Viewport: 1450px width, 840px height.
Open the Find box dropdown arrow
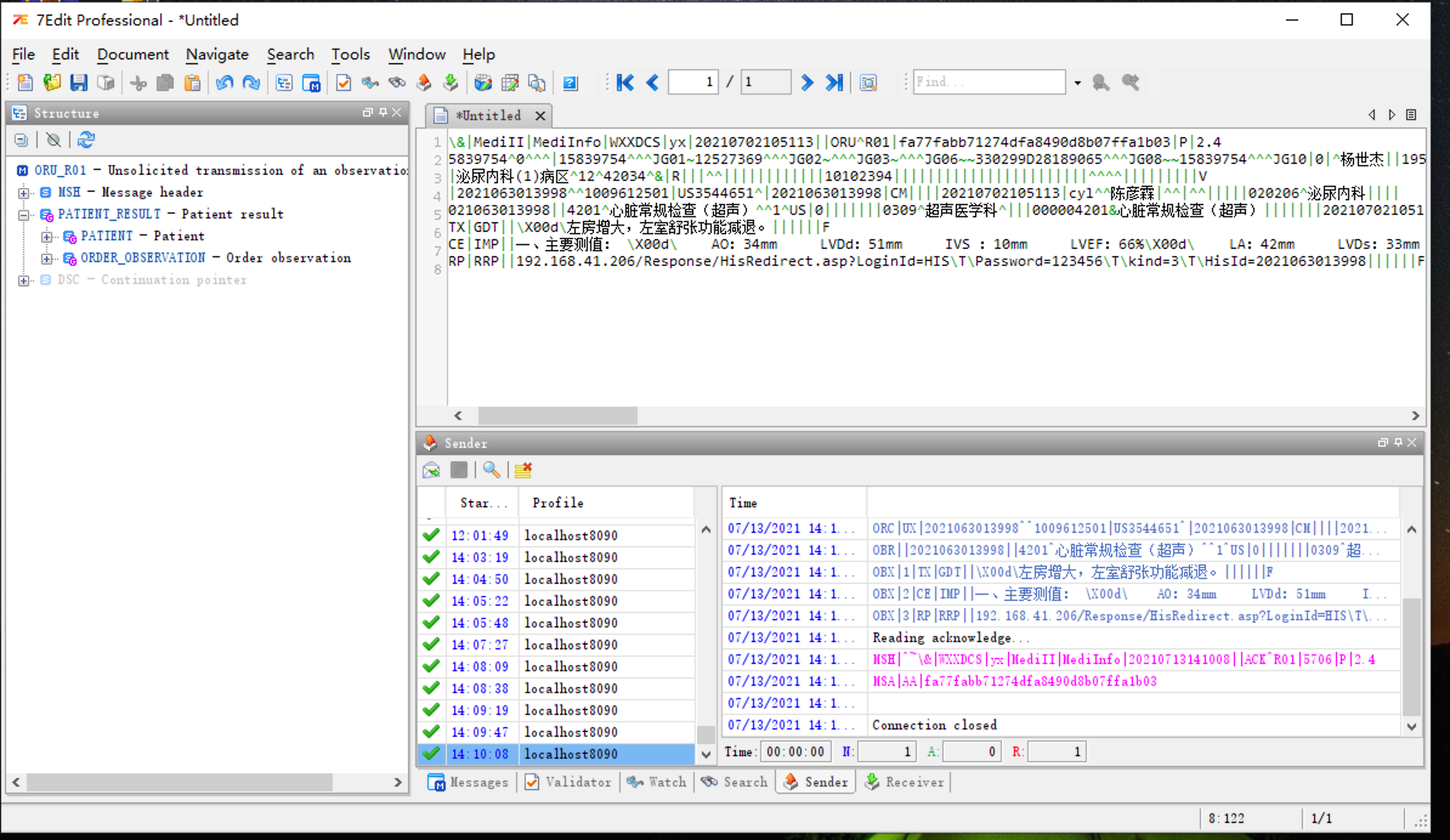pos(1077,83)
